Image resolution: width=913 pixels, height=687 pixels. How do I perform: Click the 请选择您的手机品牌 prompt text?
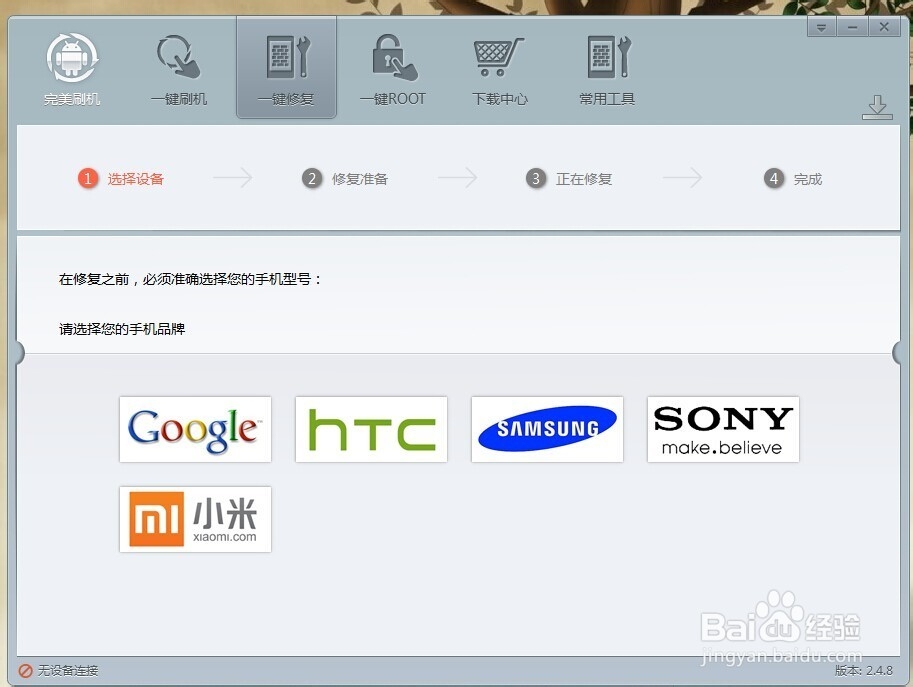point(122,329)
